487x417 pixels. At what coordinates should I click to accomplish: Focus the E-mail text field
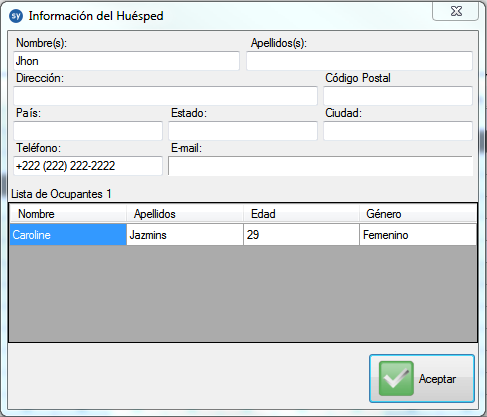pyautogui.click(x=320, y=166)
